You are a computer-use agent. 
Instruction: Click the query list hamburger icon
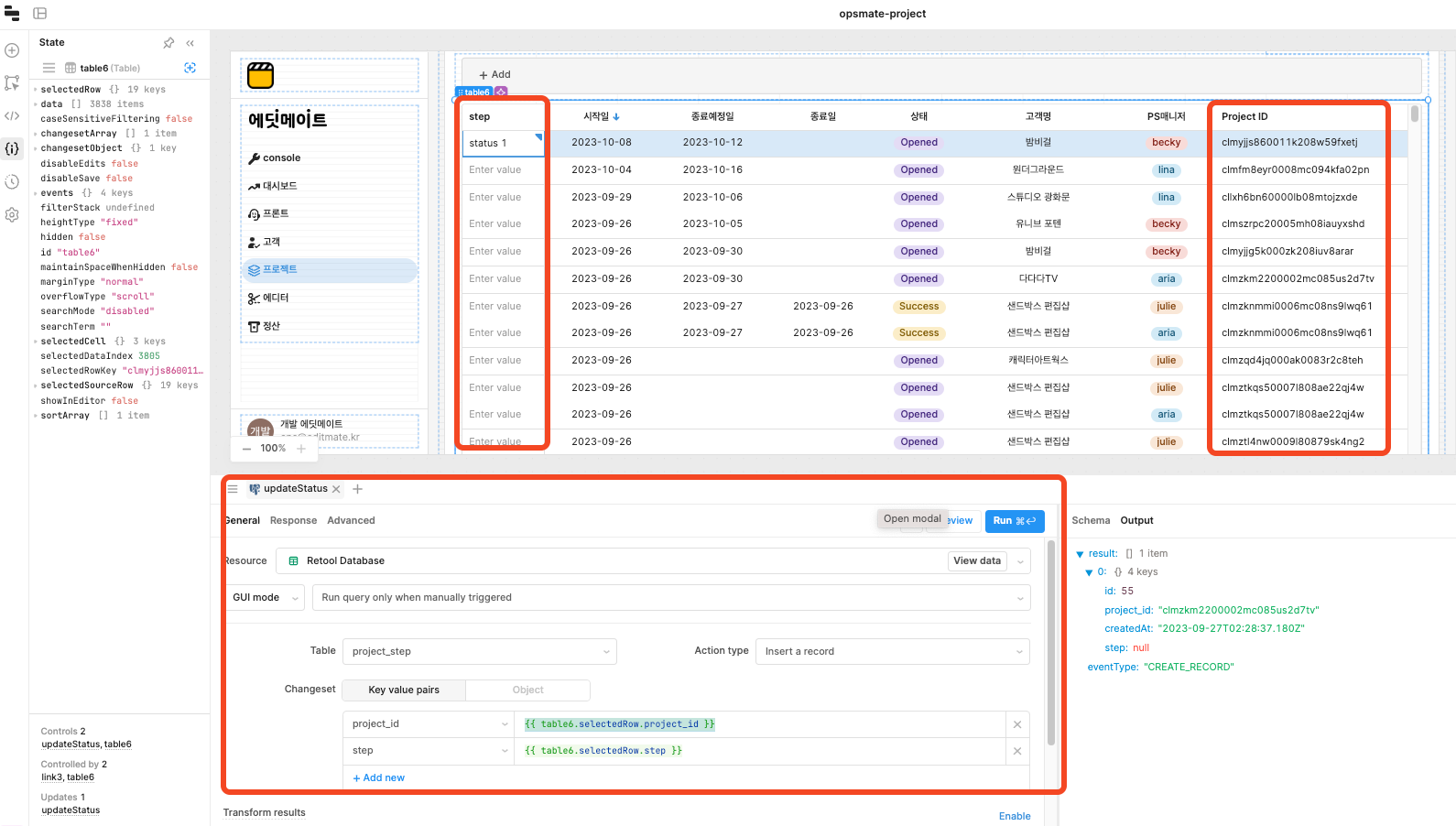click(233, 489)
